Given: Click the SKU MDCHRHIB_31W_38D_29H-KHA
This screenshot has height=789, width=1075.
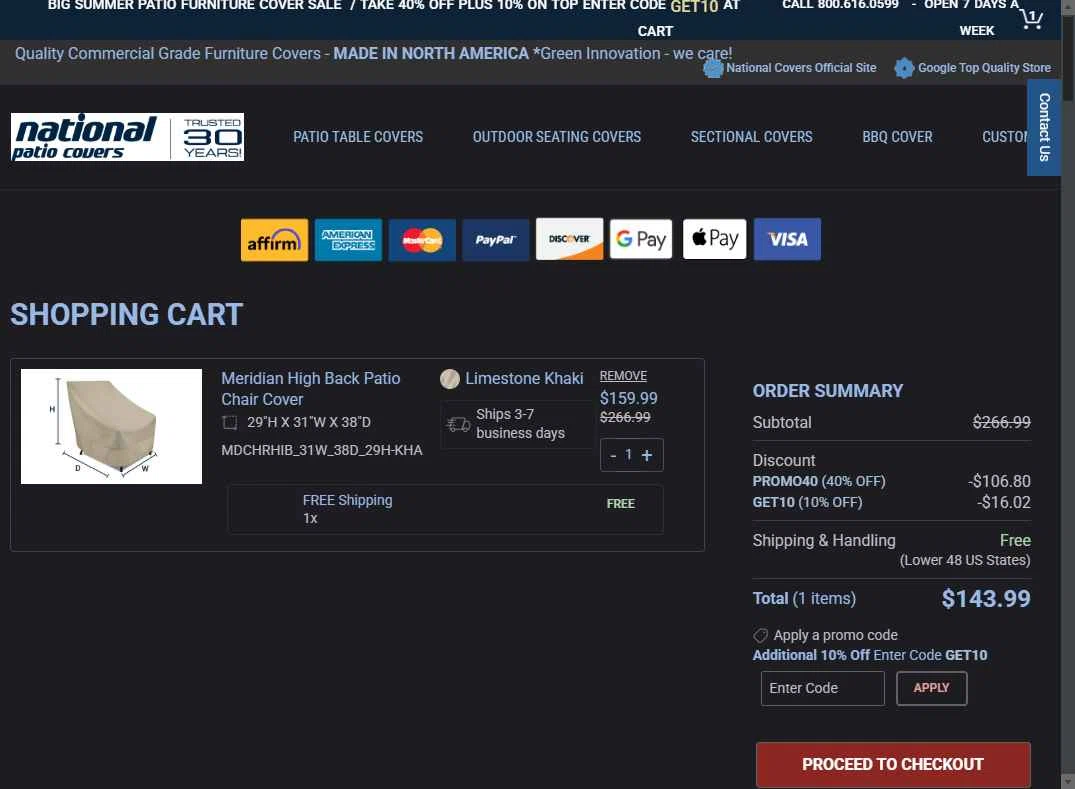Looking at the screenshot, I should tap(322, 450).
